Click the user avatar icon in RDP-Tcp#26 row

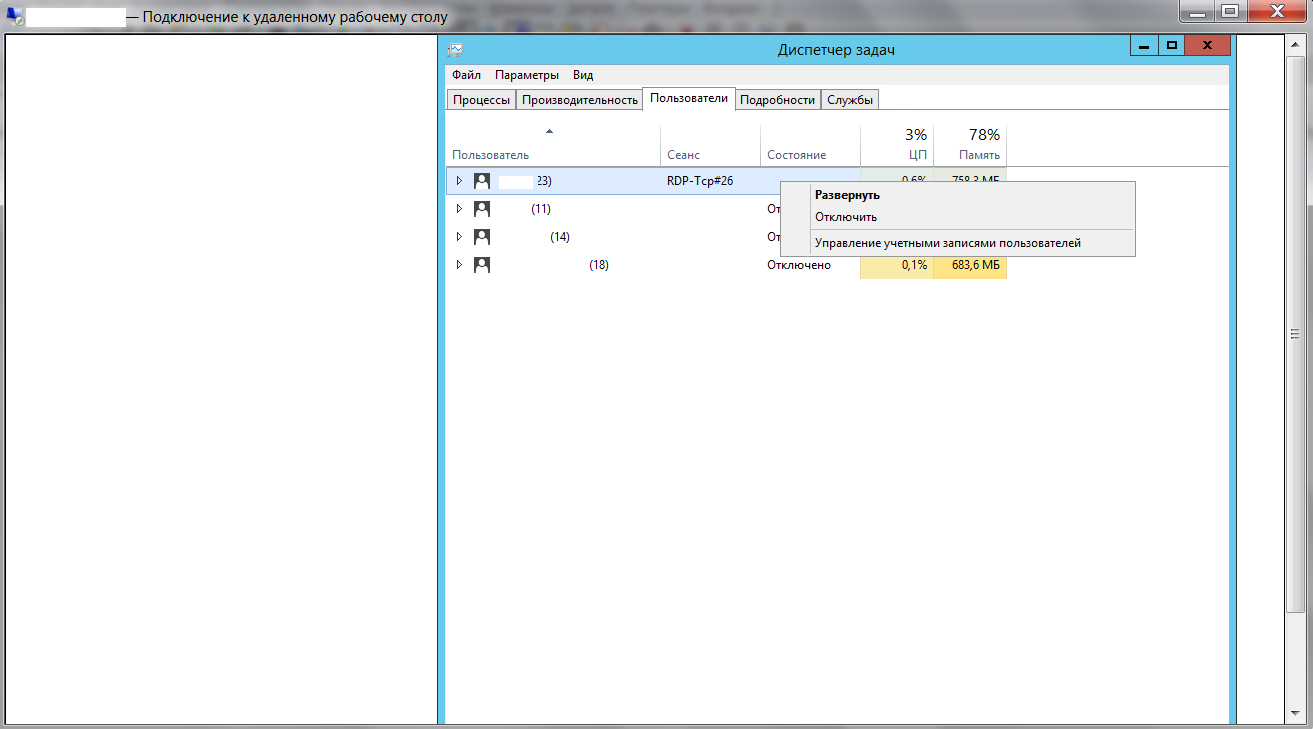point(482,181)
